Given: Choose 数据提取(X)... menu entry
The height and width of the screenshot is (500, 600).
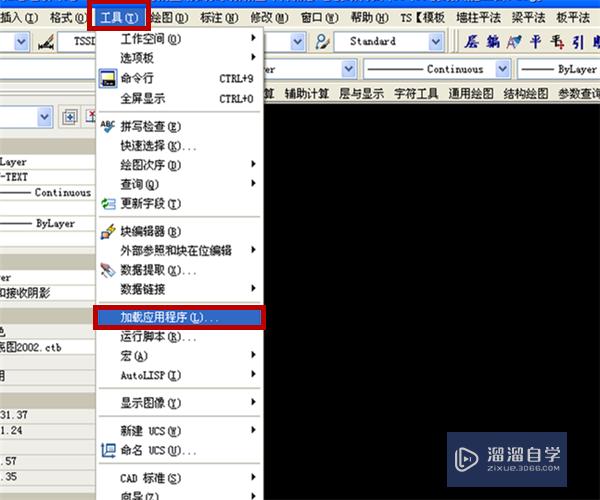Looking at the screenshot, I should (x=179, y=270).
